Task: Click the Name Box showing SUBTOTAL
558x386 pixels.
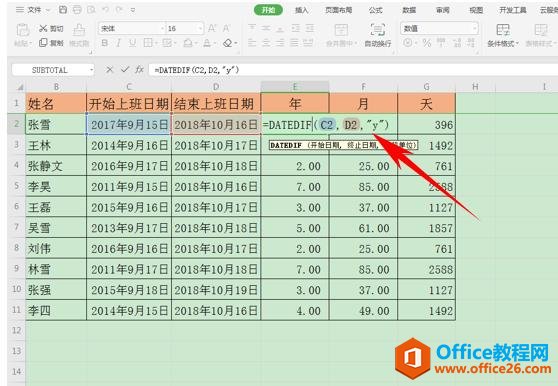Action: 53,70
